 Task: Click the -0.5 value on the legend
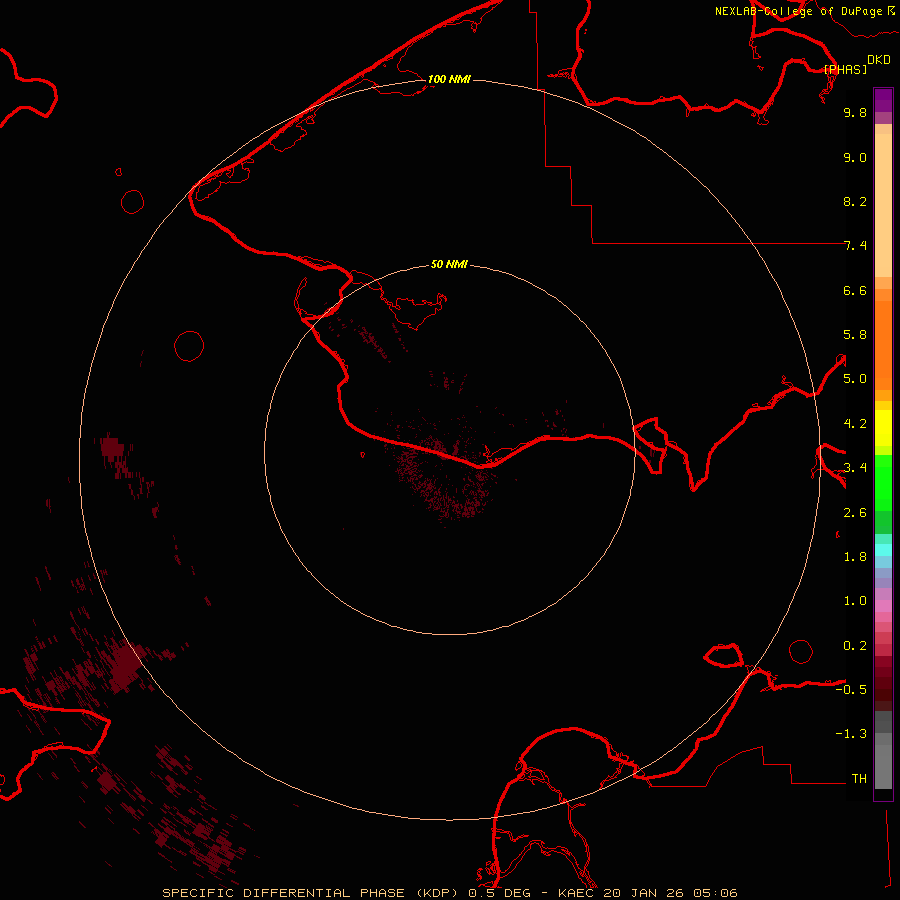coord(854,690)
